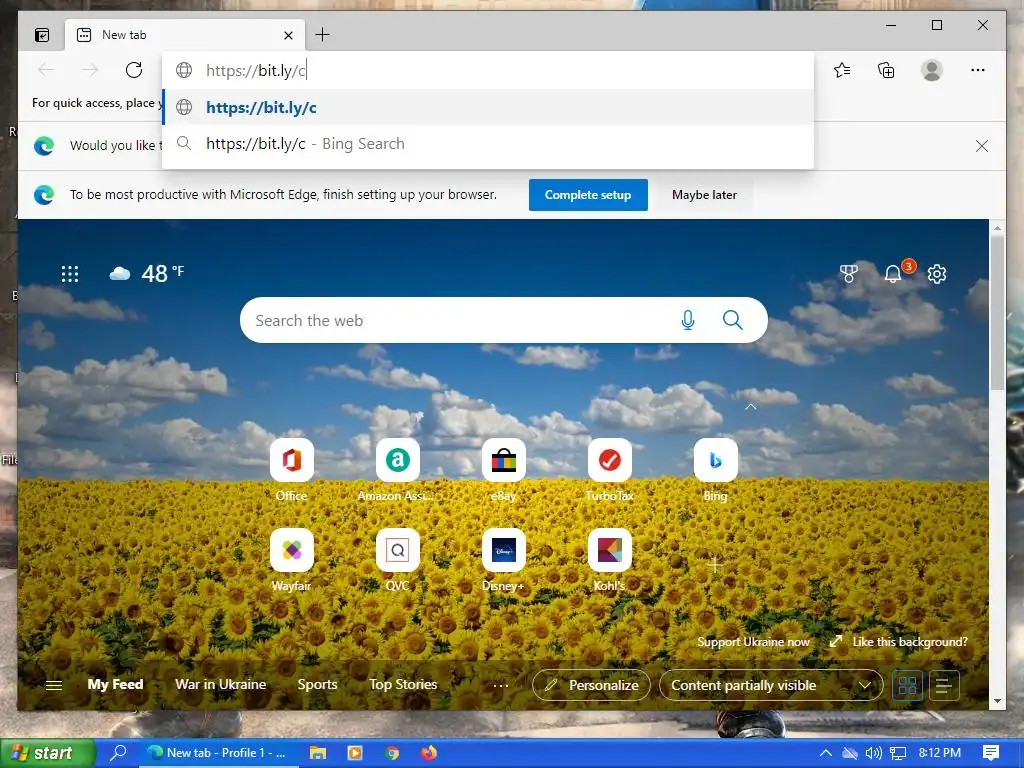Add a site with the plus tile

point(714,564)
